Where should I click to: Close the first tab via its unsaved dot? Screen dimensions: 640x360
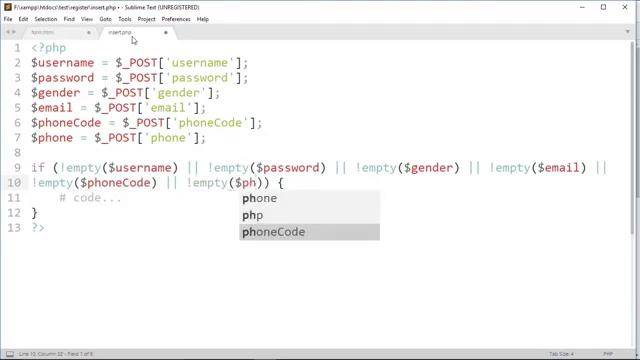(x=89, y=32)
